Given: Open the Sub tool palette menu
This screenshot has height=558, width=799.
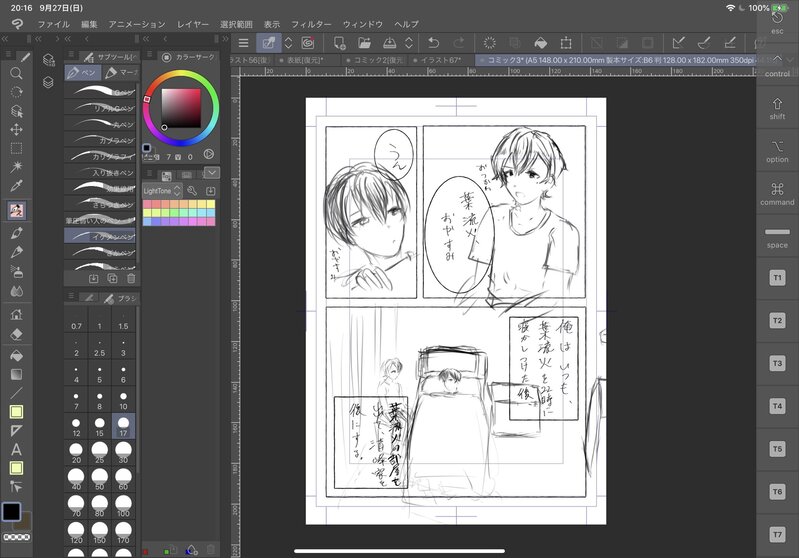Looking at the screenshot, I should (x=71, y=55).
